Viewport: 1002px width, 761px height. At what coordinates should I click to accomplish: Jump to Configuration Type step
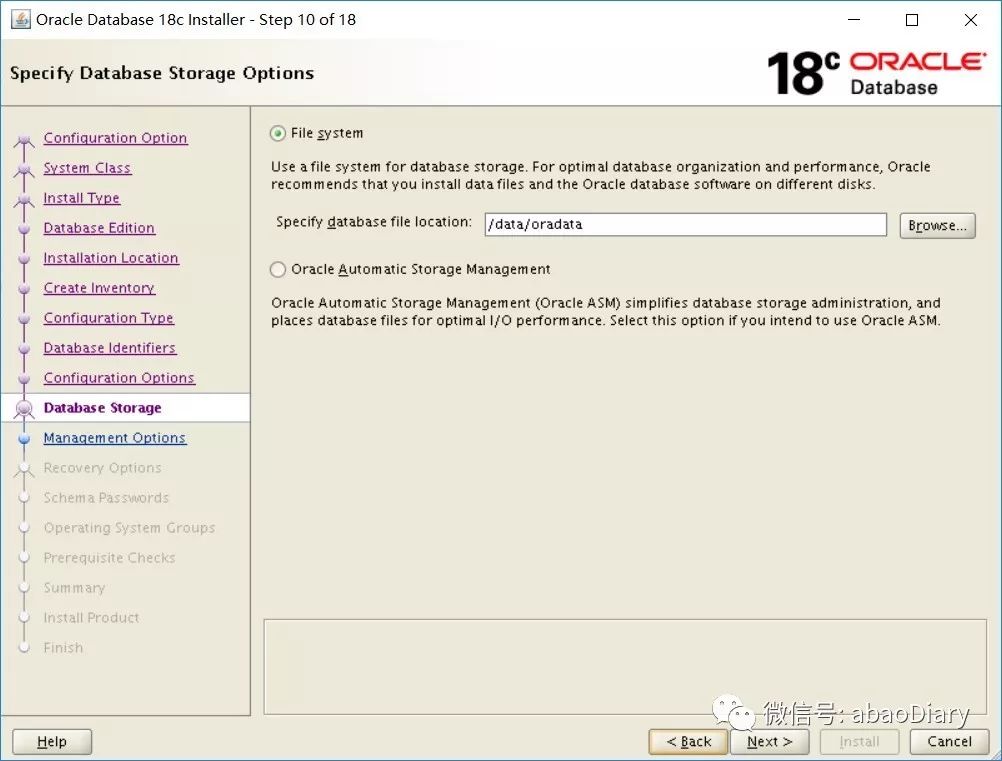click(109, 318)
